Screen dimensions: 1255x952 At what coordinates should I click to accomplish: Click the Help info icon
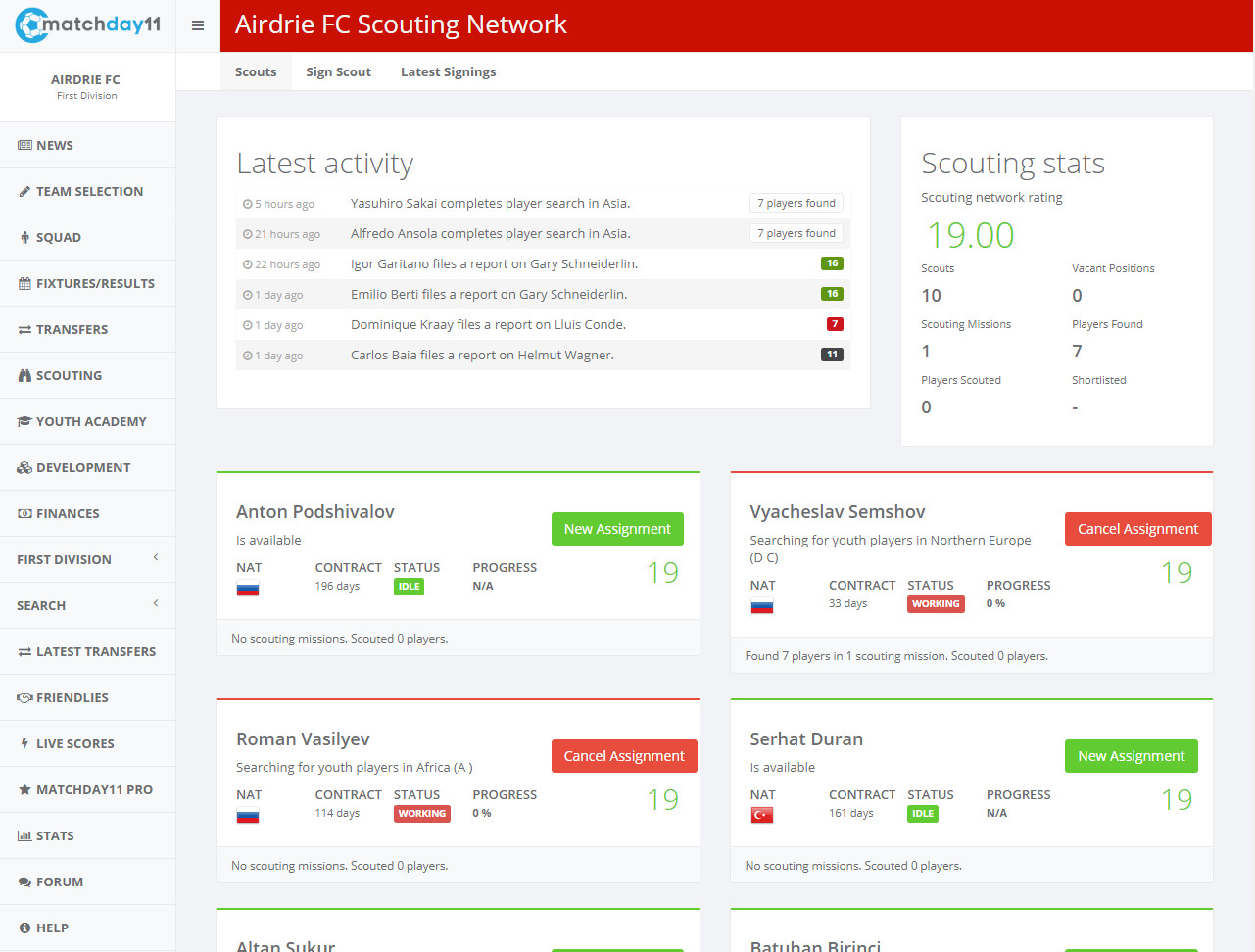coord(24,928)
